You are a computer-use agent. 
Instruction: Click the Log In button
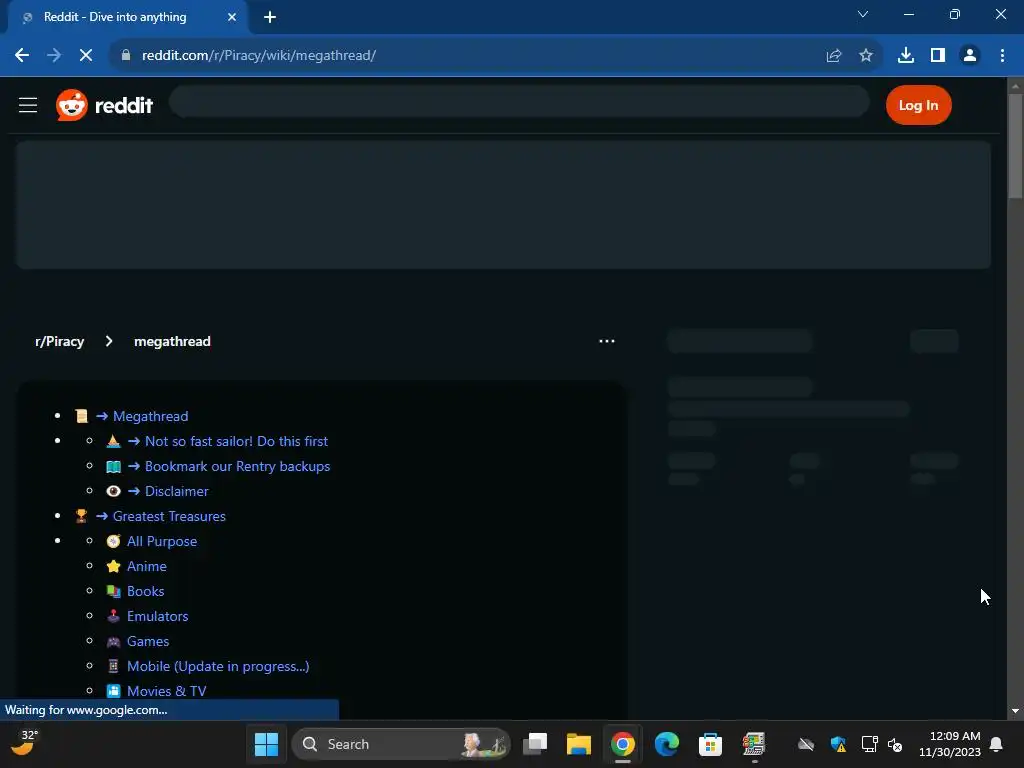pos(918,105)
